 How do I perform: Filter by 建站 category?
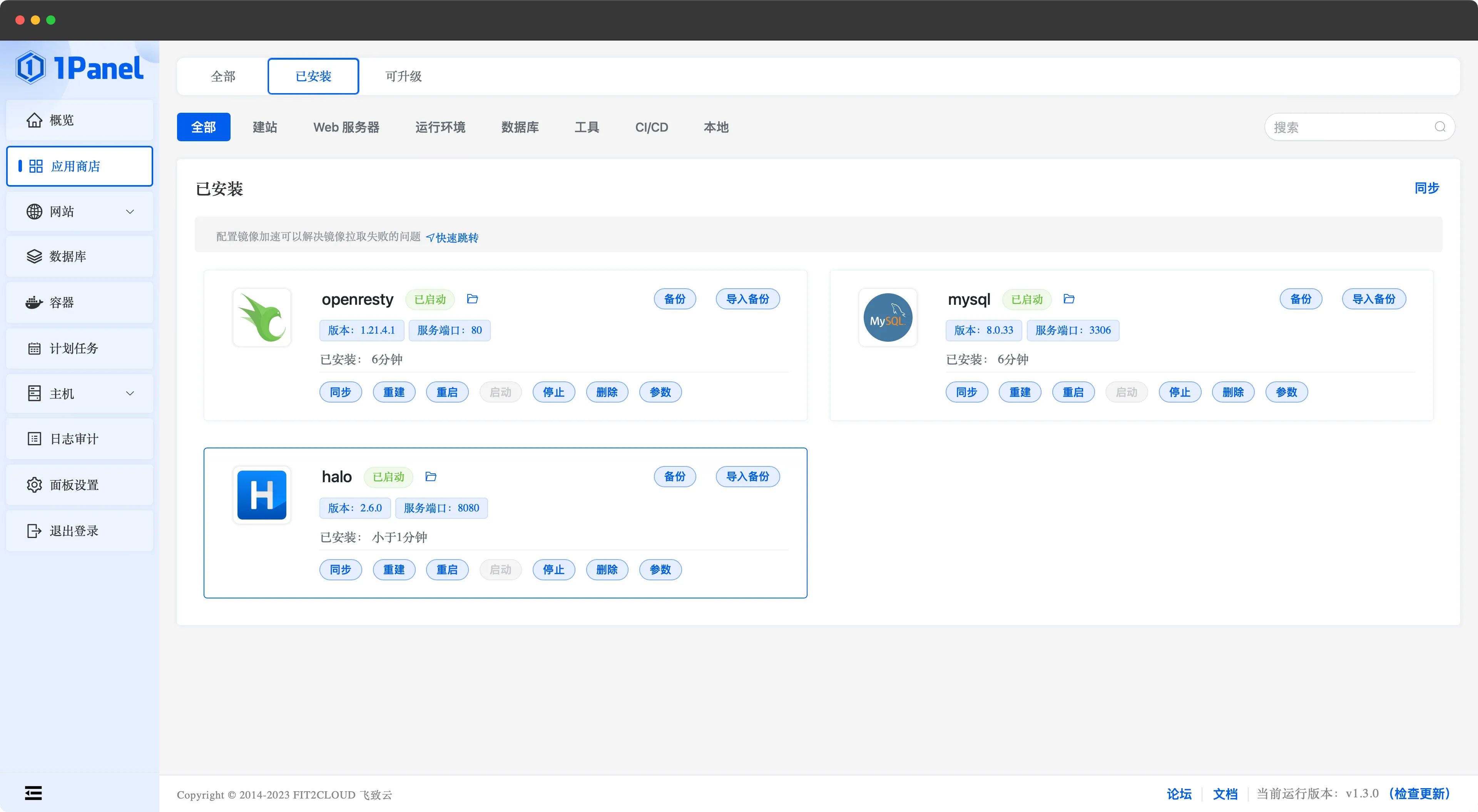pos(265,127)
